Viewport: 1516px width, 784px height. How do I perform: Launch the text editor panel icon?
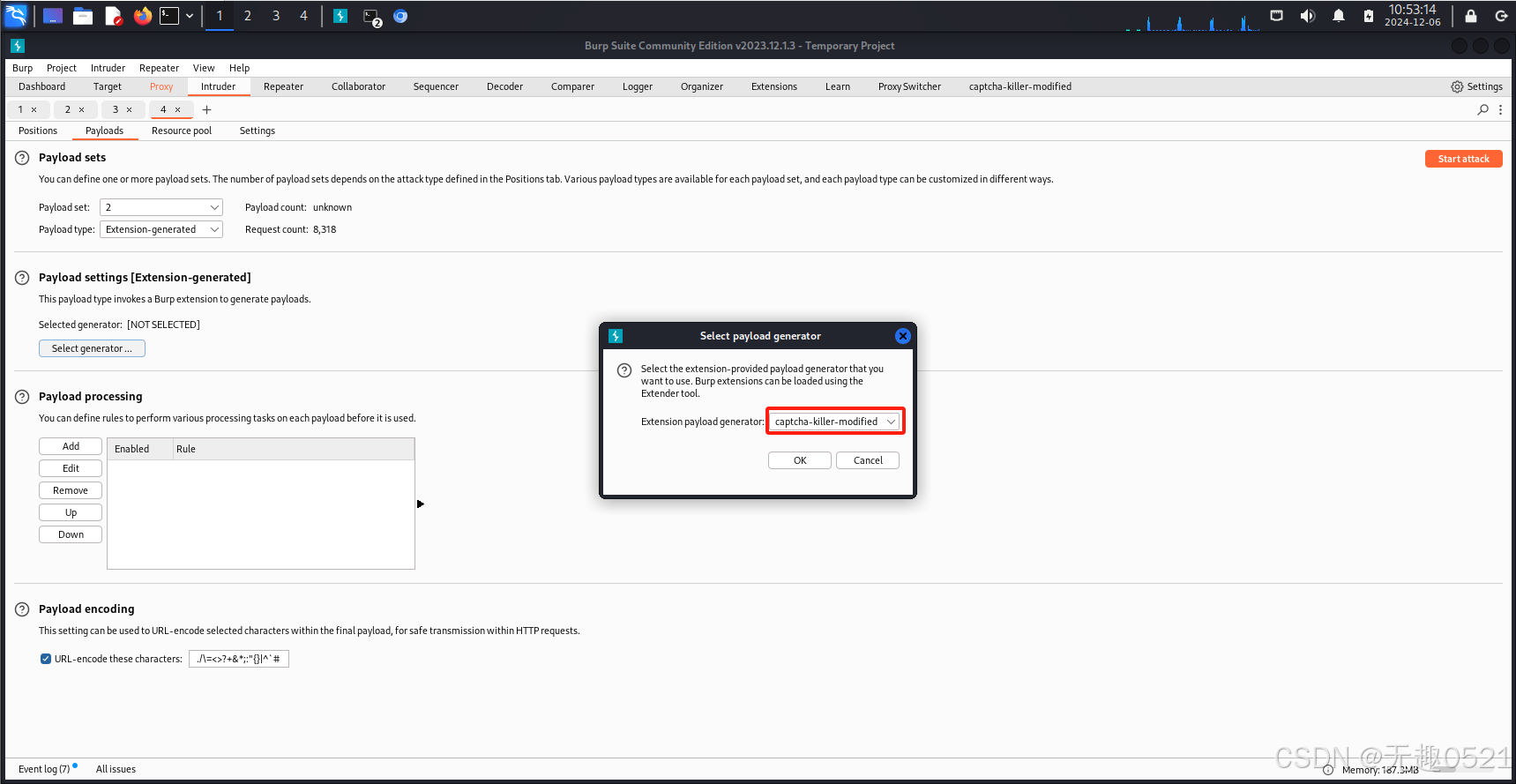tap(113, 16)
